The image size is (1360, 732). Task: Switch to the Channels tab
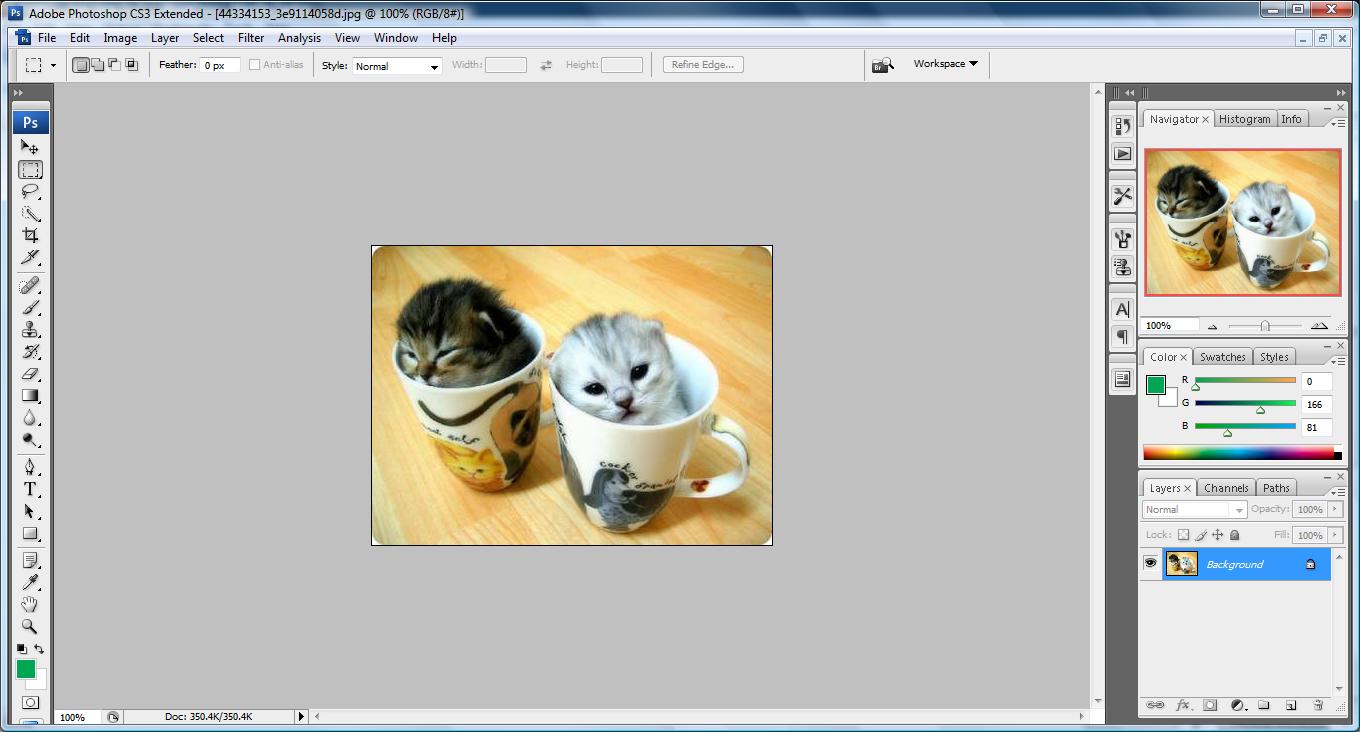pos(1226,488)
